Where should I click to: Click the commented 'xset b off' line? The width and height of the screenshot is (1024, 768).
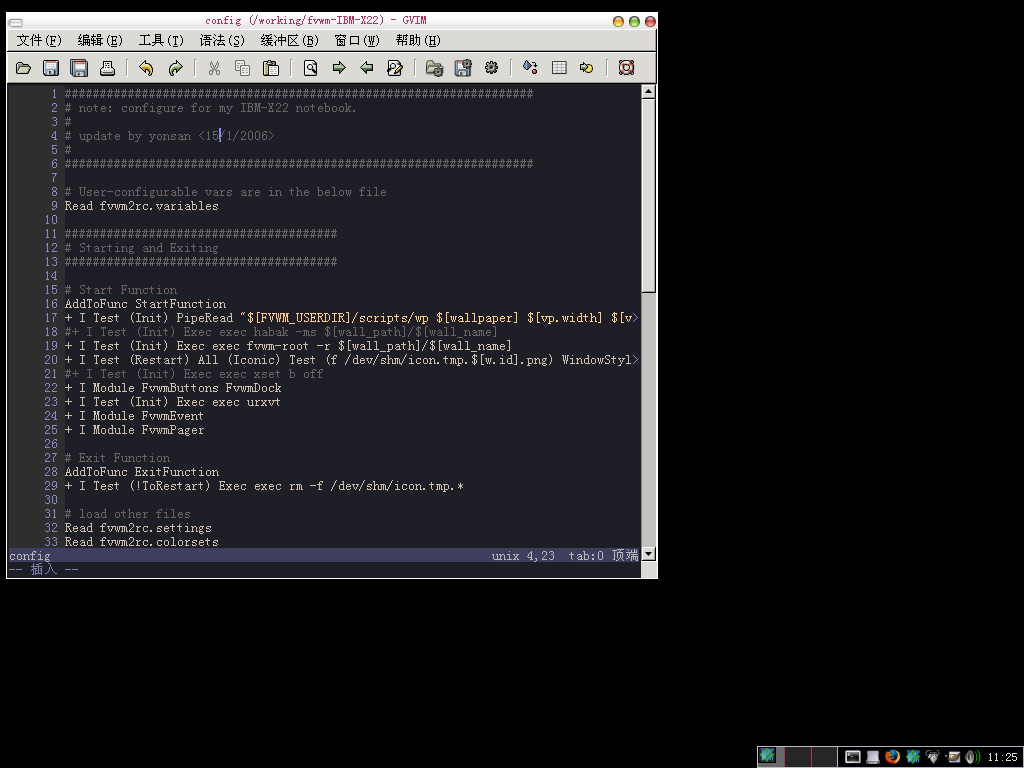pyautogui.click(x=194, y=374)
